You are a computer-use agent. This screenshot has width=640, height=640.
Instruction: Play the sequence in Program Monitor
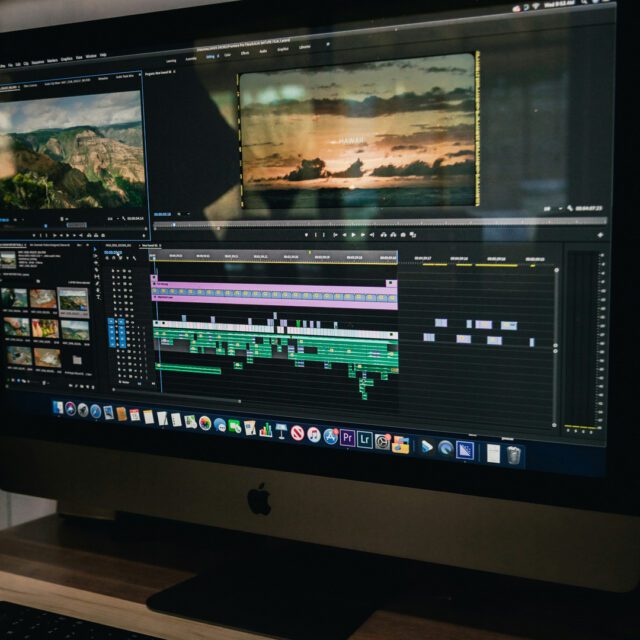(353, 235)
